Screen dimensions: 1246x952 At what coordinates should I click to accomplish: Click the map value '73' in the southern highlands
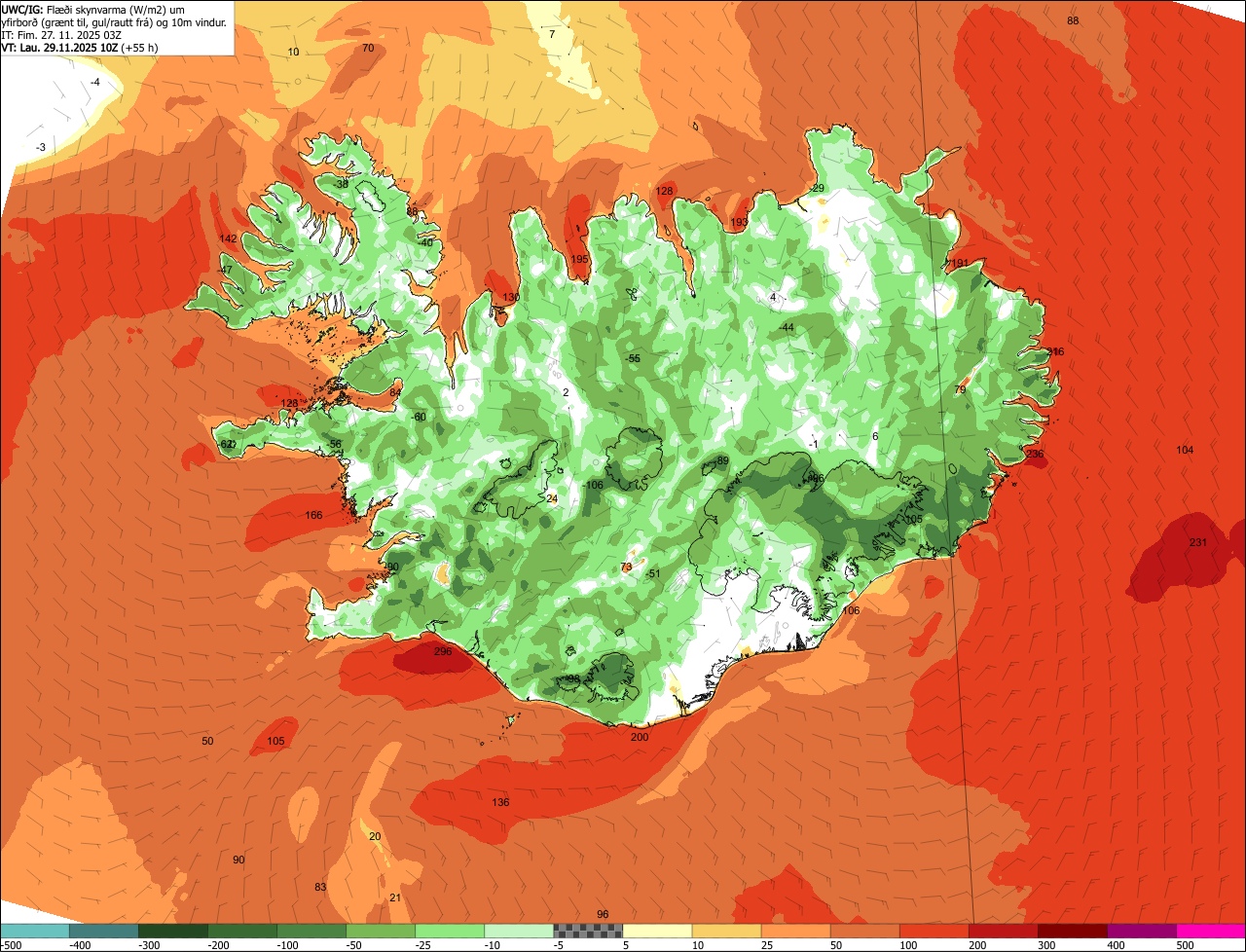[626, 567]
